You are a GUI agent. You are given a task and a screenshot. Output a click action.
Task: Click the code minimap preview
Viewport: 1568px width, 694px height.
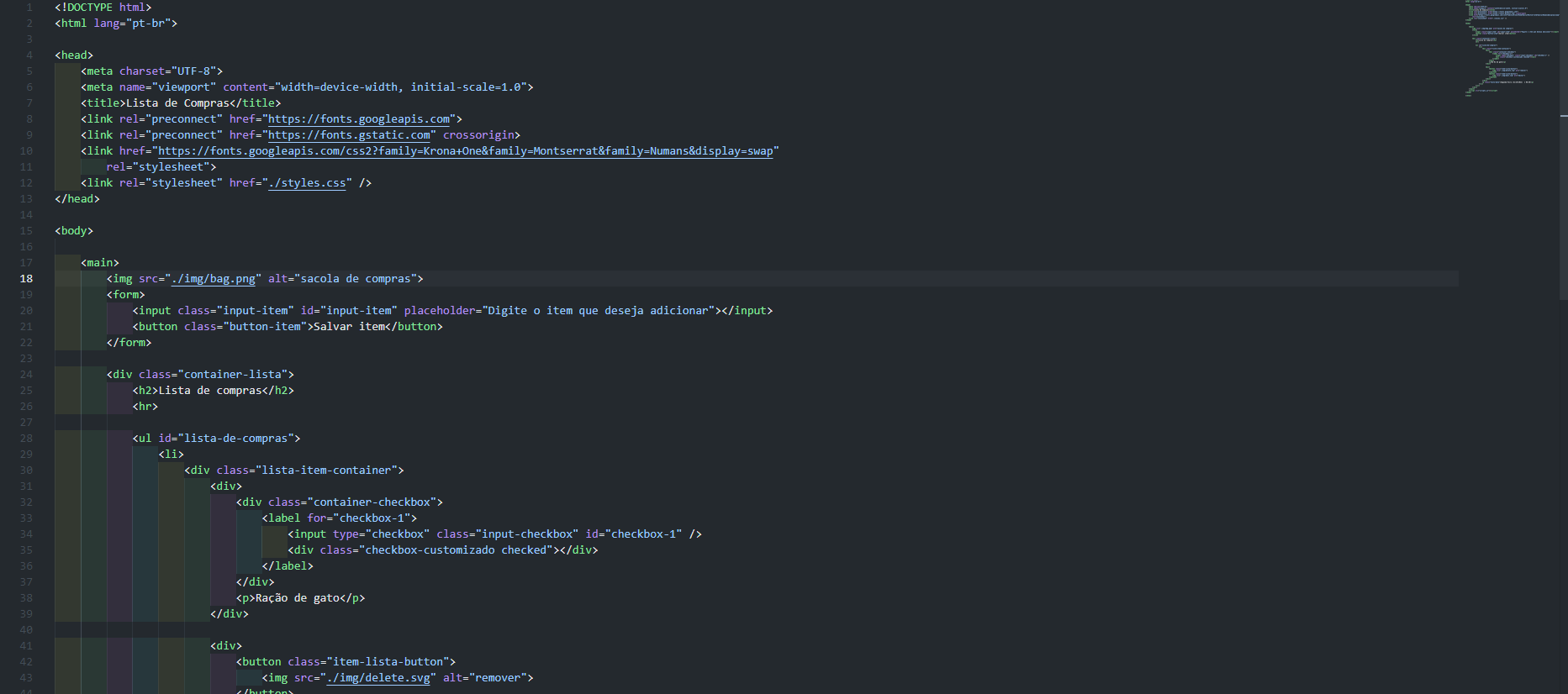pyautogui.click(x=1511, y=48)
